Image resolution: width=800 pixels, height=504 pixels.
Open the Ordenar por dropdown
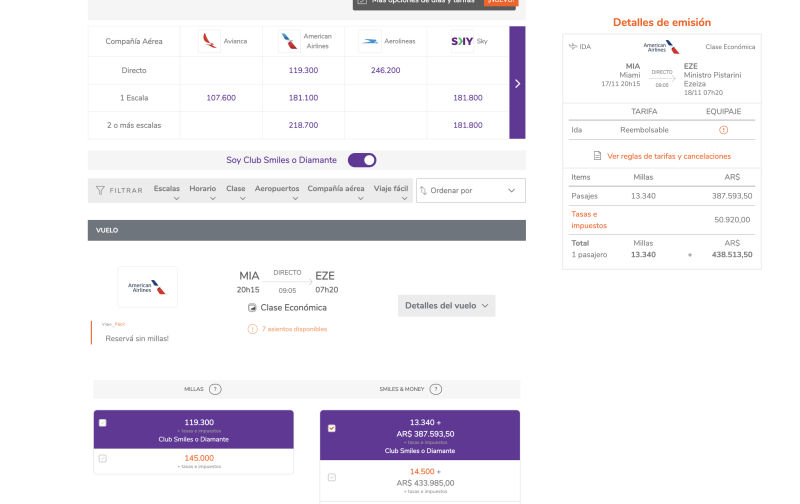(x=470, y=190)
